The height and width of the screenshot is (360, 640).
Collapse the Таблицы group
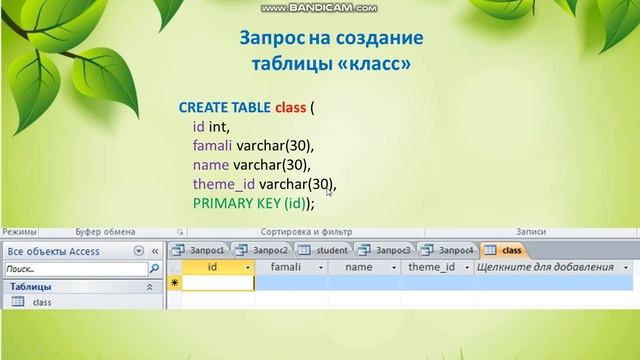[149, 287]
